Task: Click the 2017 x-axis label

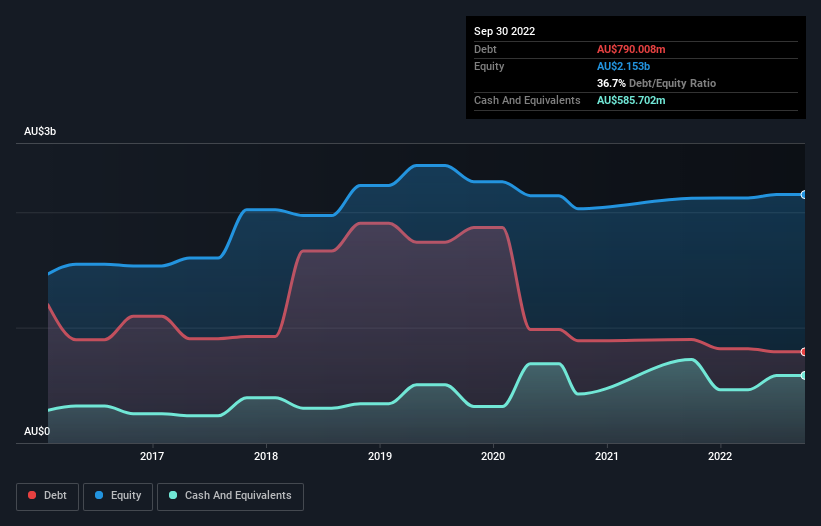Action: 152,456
